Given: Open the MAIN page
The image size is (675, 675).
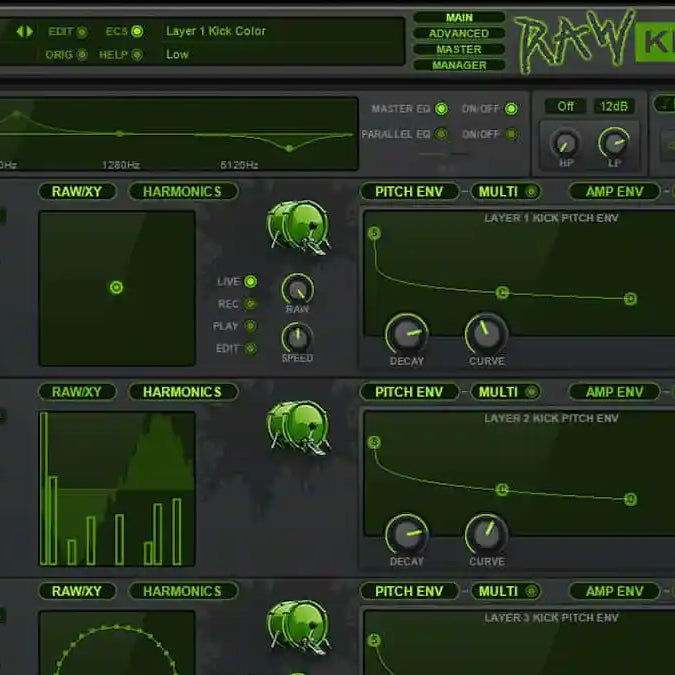Looking at the screenshot, I should click(x=459, y=18).
